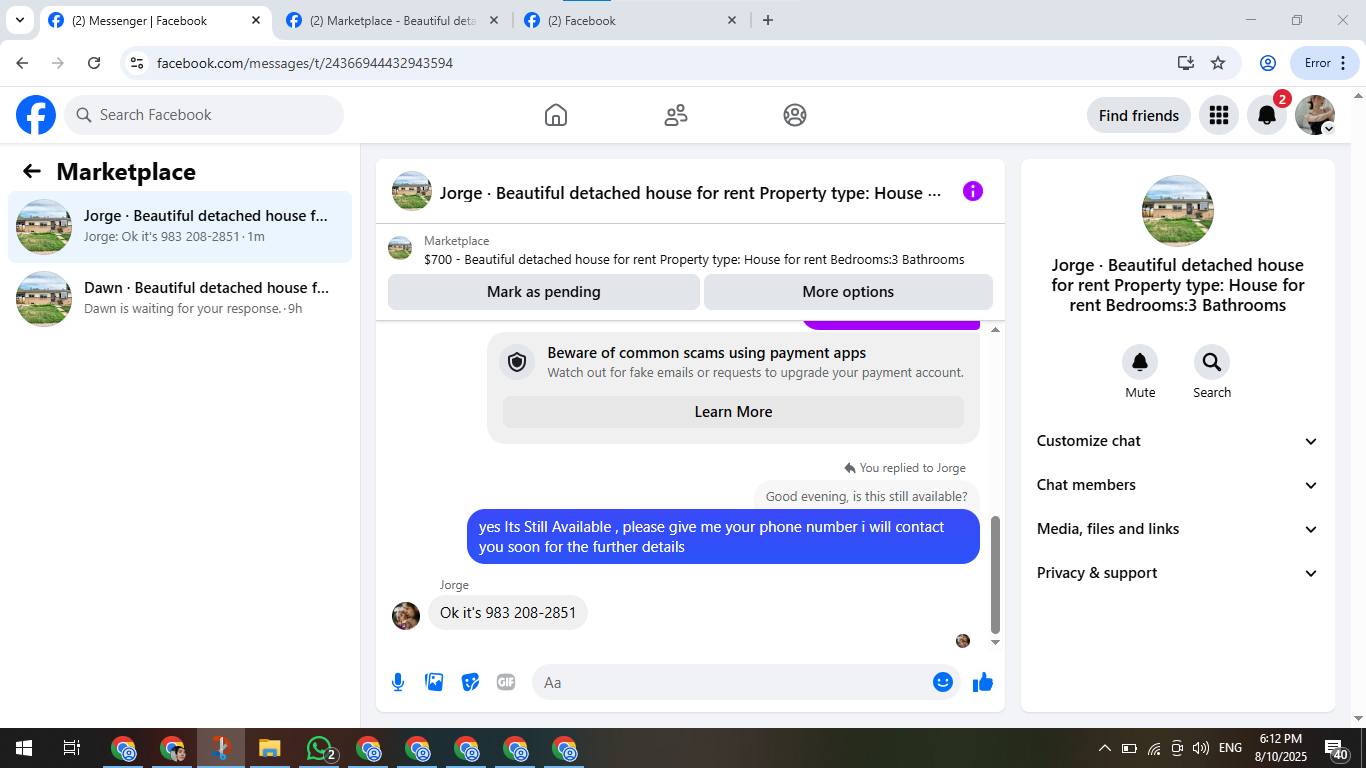Switch to the (2) Facebook browser tab
This screenshot has width=1366, height=768.
[632, 20]
